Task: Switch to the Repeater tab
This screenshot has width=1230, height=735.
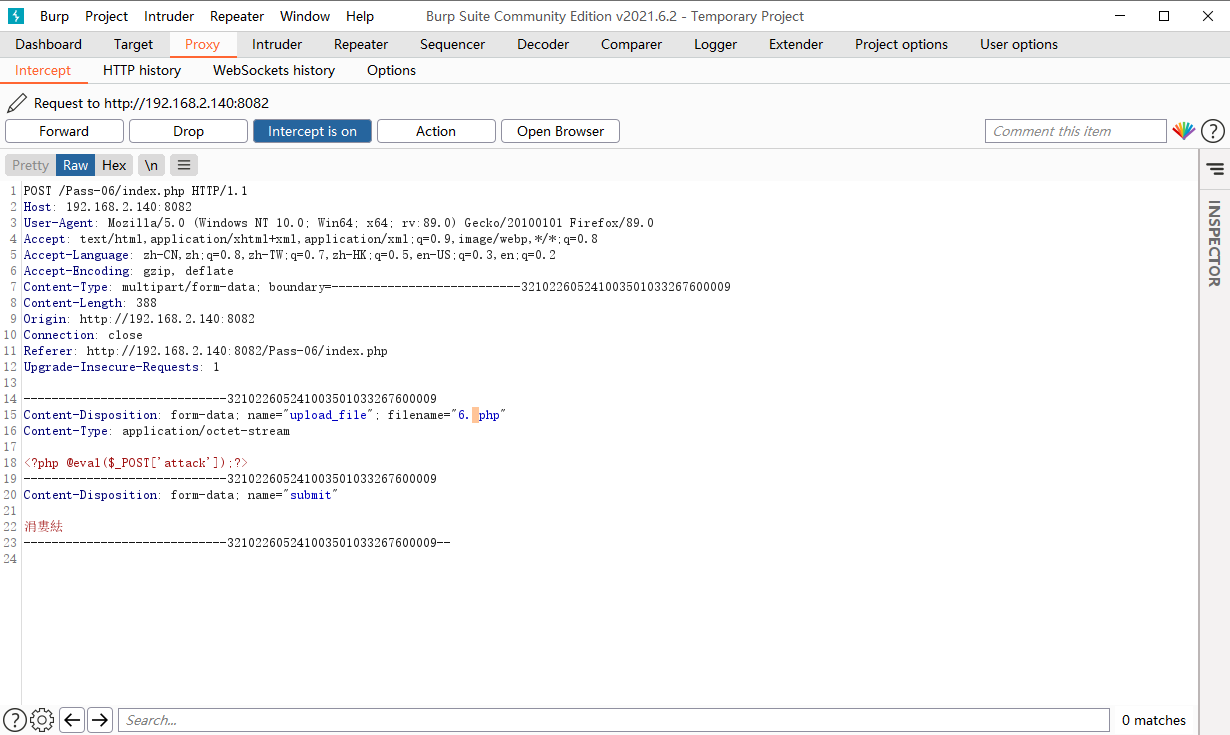Action: tap(361, 44)
